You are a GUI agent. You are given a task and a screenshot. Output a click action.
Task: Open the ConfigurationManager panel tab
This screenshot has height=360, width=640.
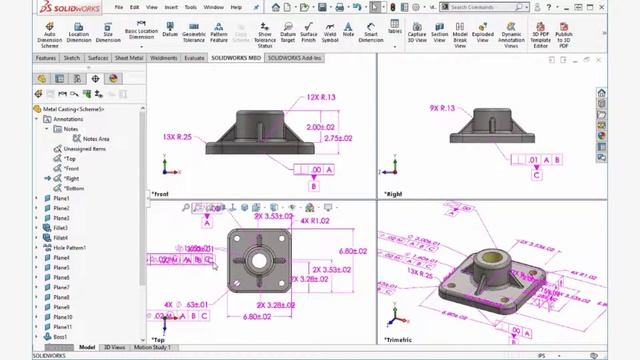tap(77, 78)
